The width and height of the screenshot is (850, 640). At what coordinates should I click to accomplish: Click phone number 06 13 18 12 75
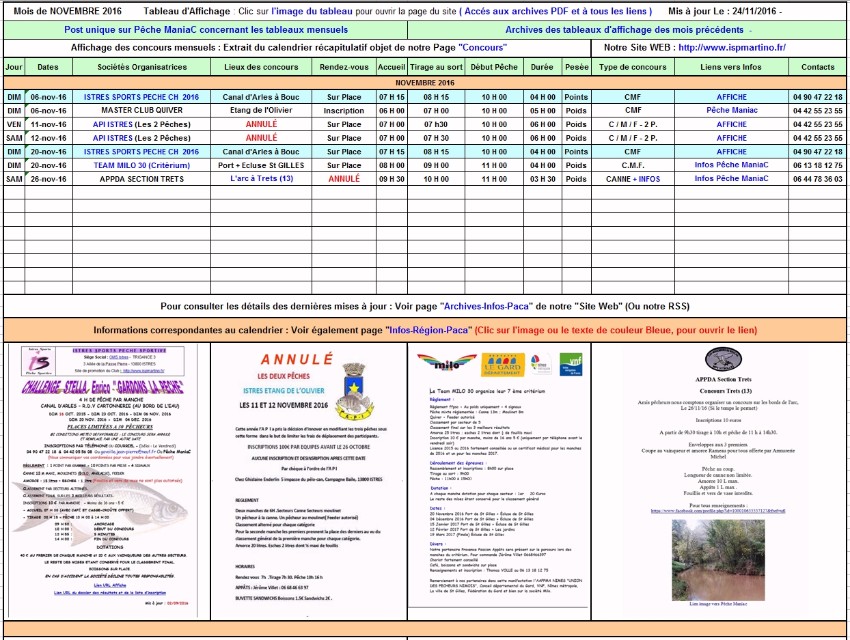coord(817,165)
